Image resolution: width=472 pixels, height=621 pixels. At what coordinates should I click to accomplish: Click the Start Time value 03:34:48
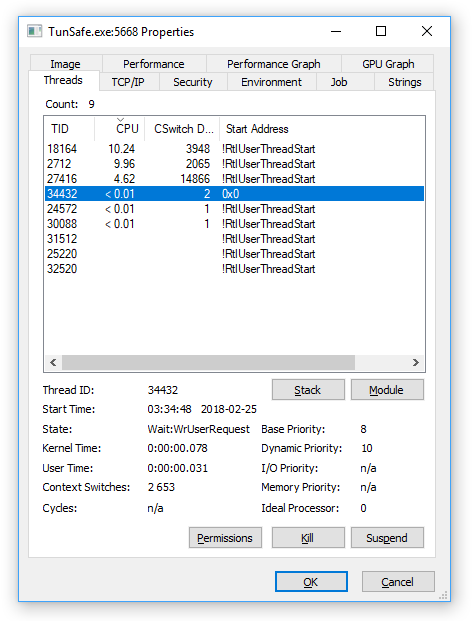tap(169, 409)
